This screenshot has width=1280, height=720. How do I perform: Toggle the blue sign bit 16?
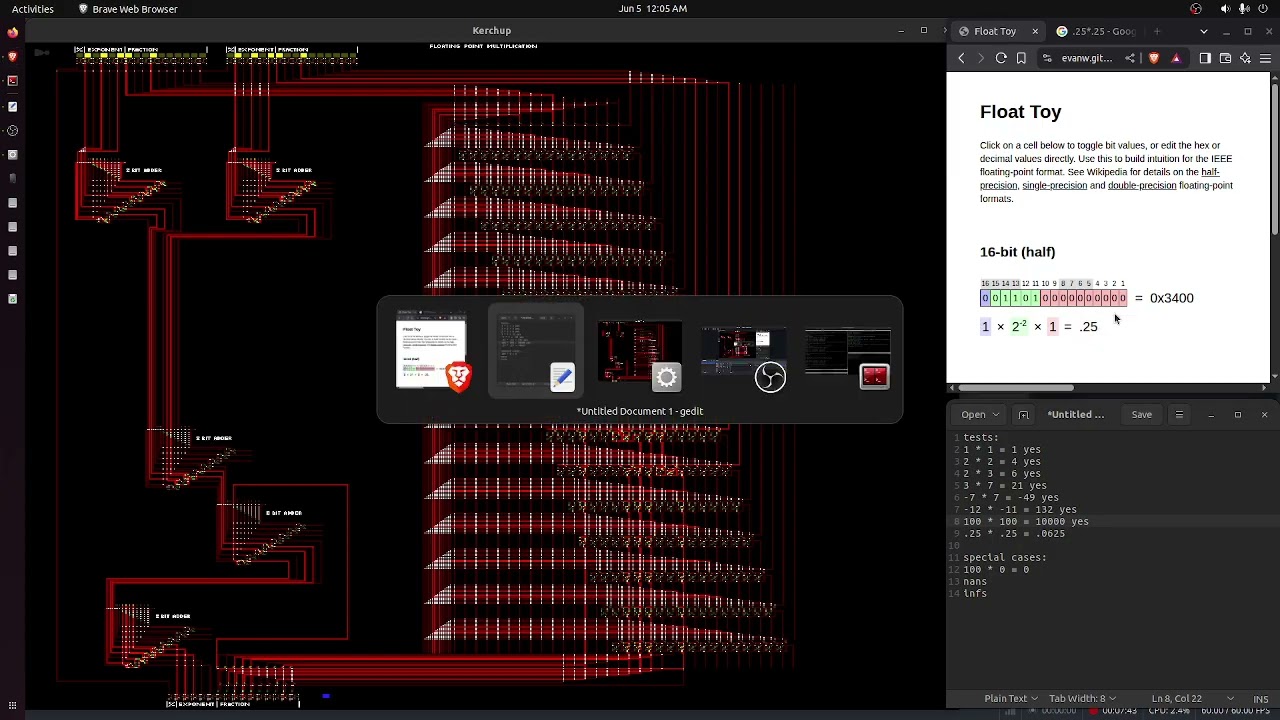coord(985,298)
